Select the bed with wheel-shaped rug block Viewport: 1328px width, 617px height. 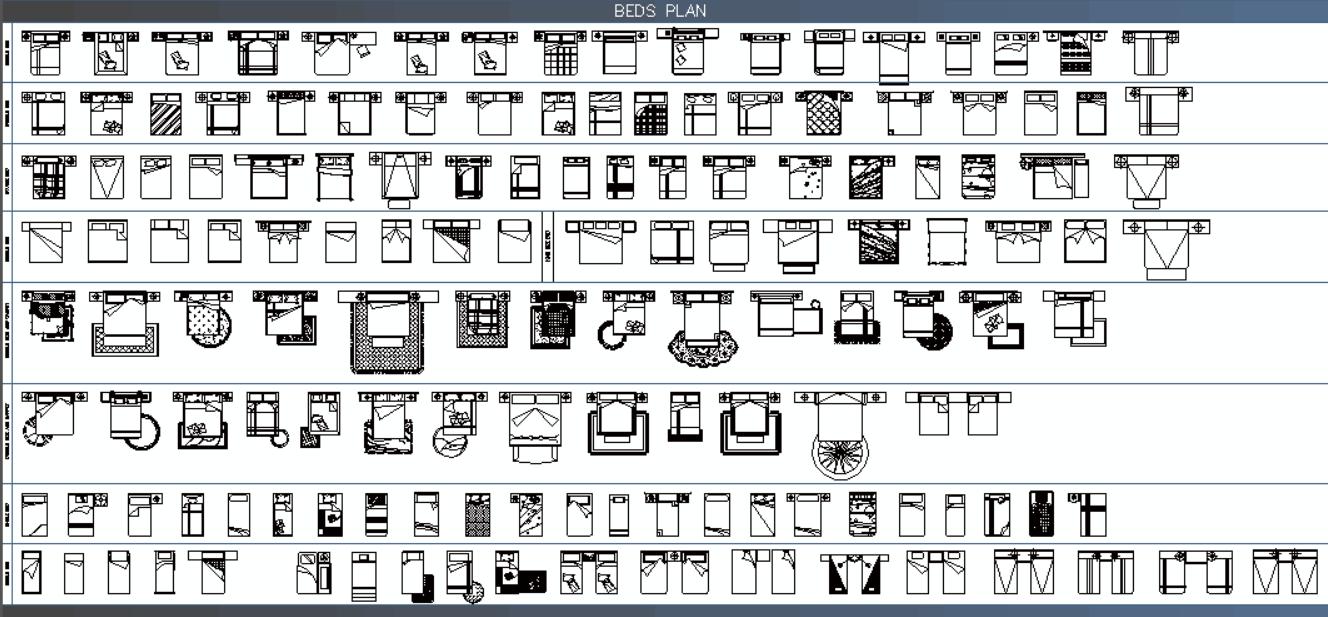[840, 450]
